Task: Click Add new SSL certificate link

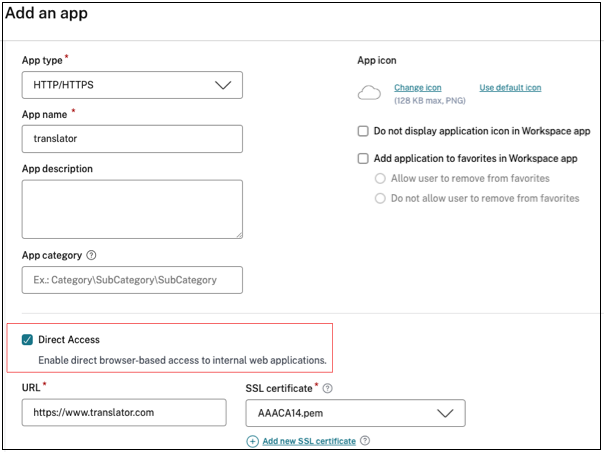Action: 309,441
